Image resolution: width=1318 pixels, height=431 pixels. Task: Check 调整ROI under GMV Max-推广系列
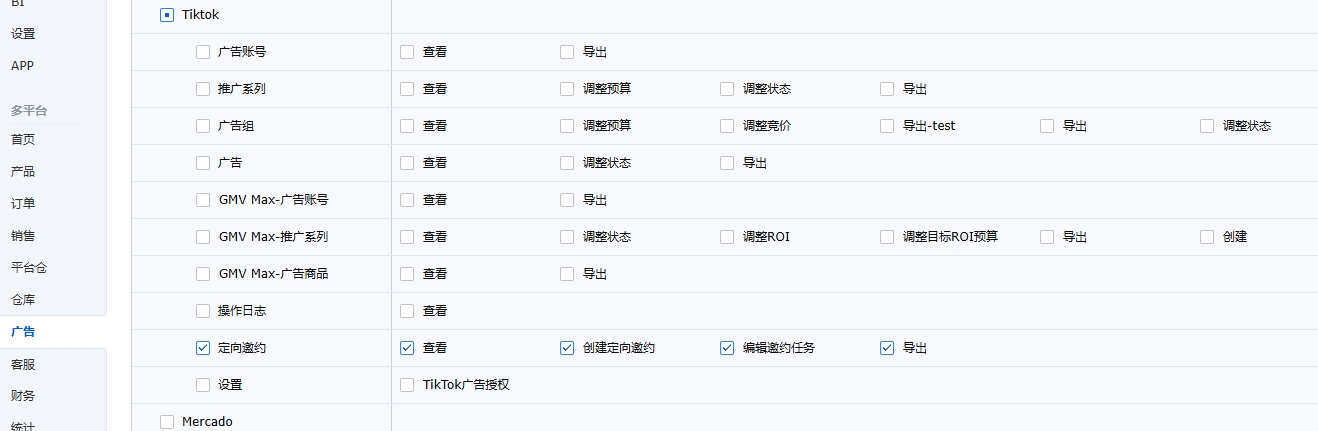pos(727,237)
